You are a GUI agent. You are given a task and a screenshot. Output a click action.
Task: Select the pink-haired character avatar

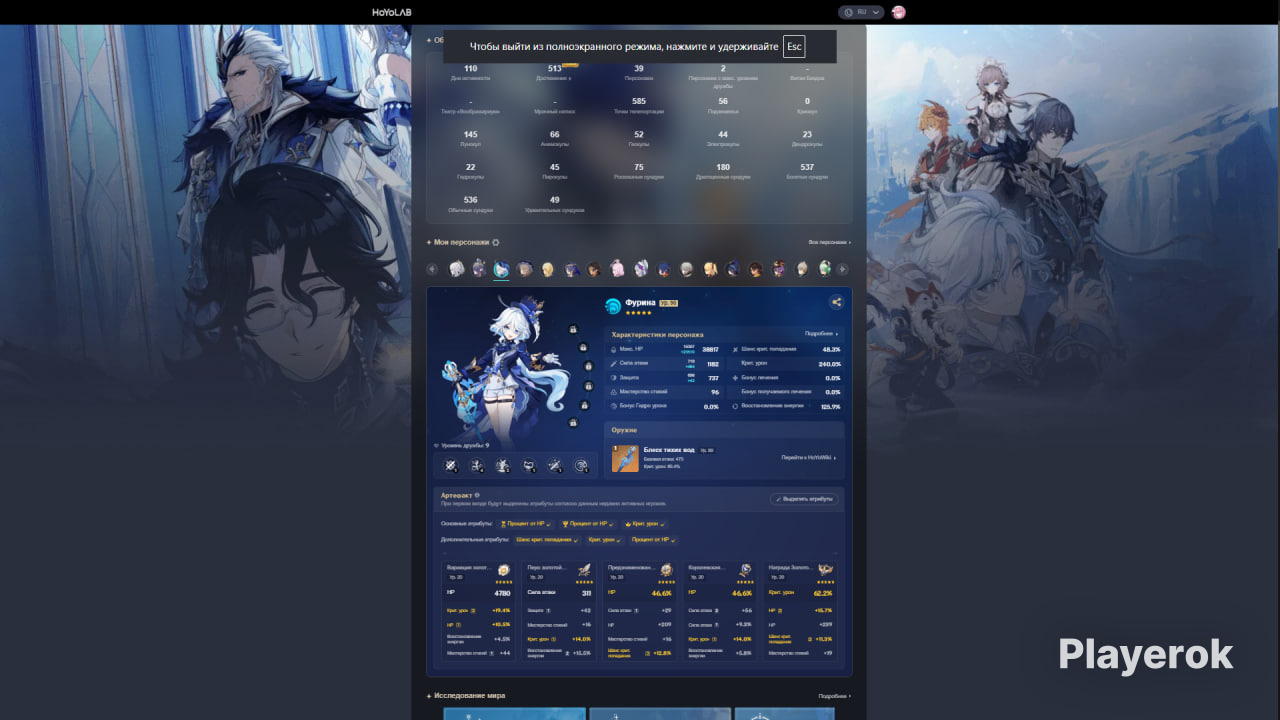click(617, 269)
